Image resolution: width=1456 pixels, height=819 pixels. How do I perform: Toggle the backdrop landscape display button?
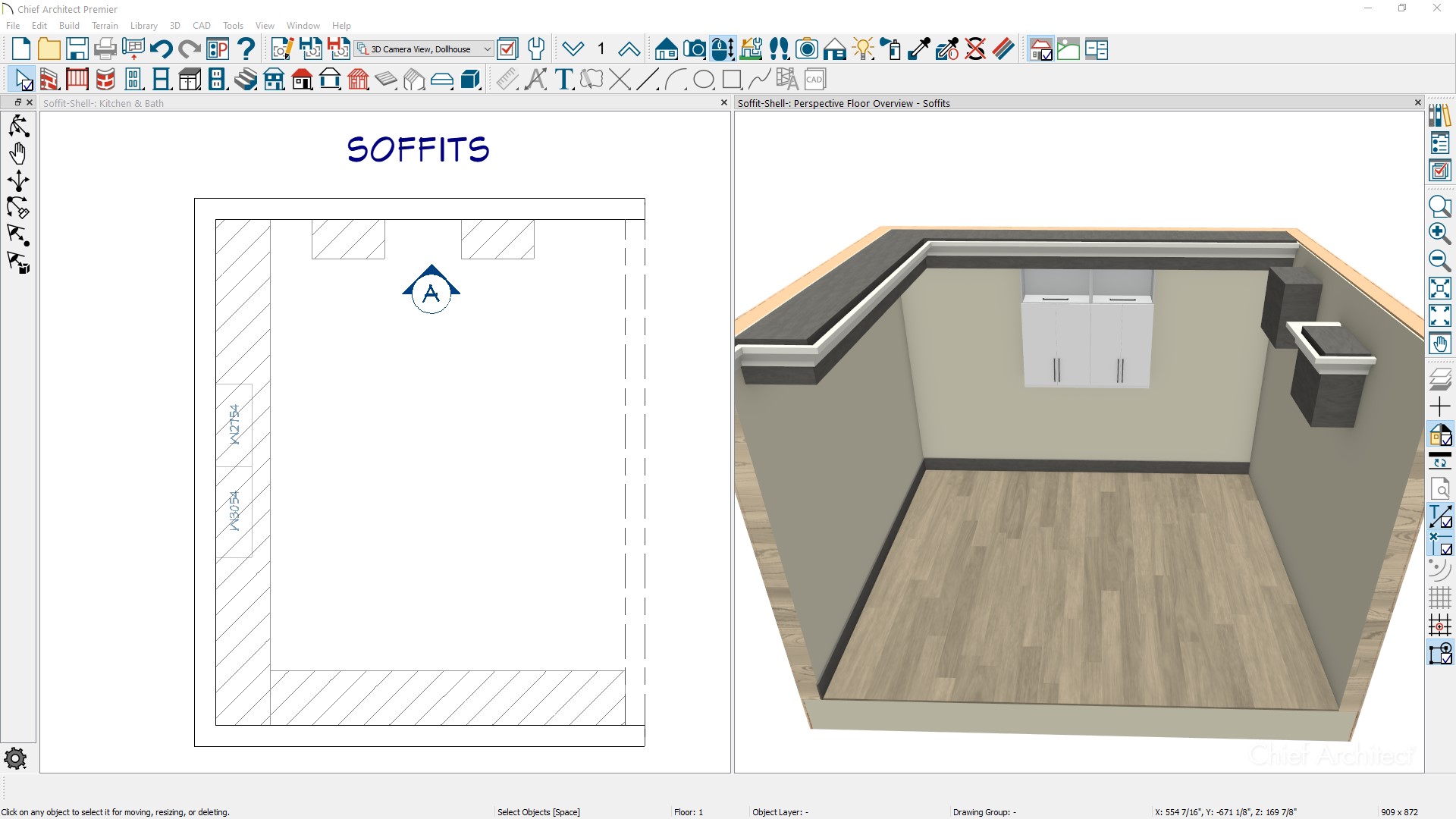[1068, 49]
